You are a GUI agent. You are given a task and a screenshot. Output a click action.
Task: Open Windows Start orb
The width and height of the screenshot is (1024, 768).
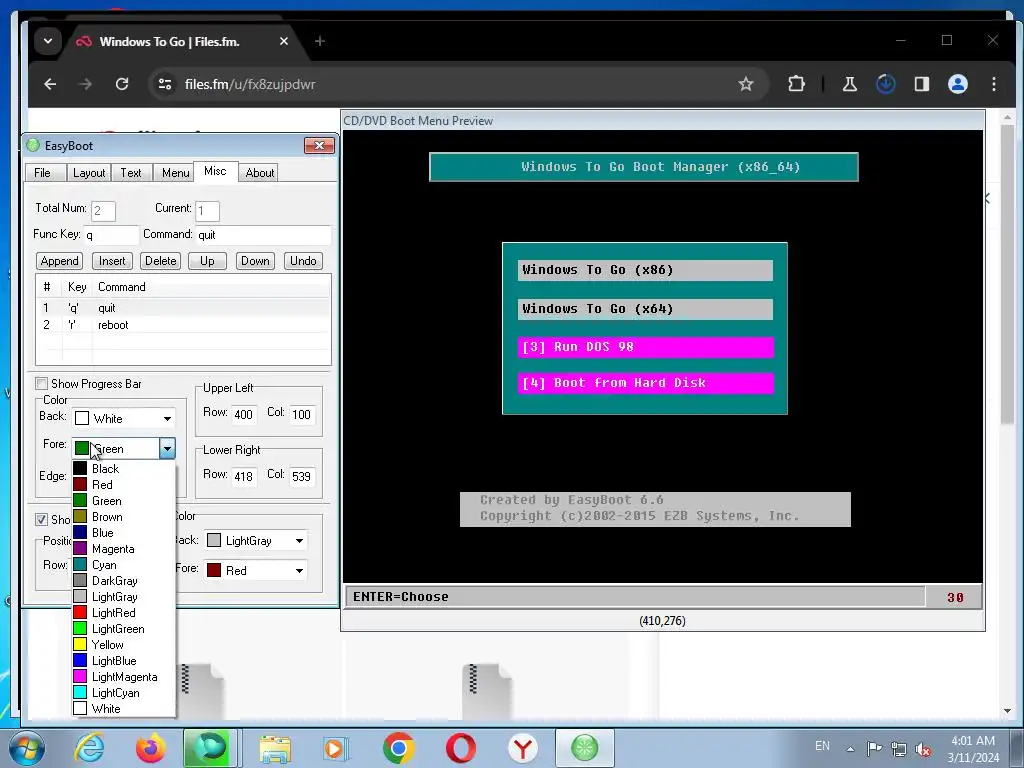[25, 748]
